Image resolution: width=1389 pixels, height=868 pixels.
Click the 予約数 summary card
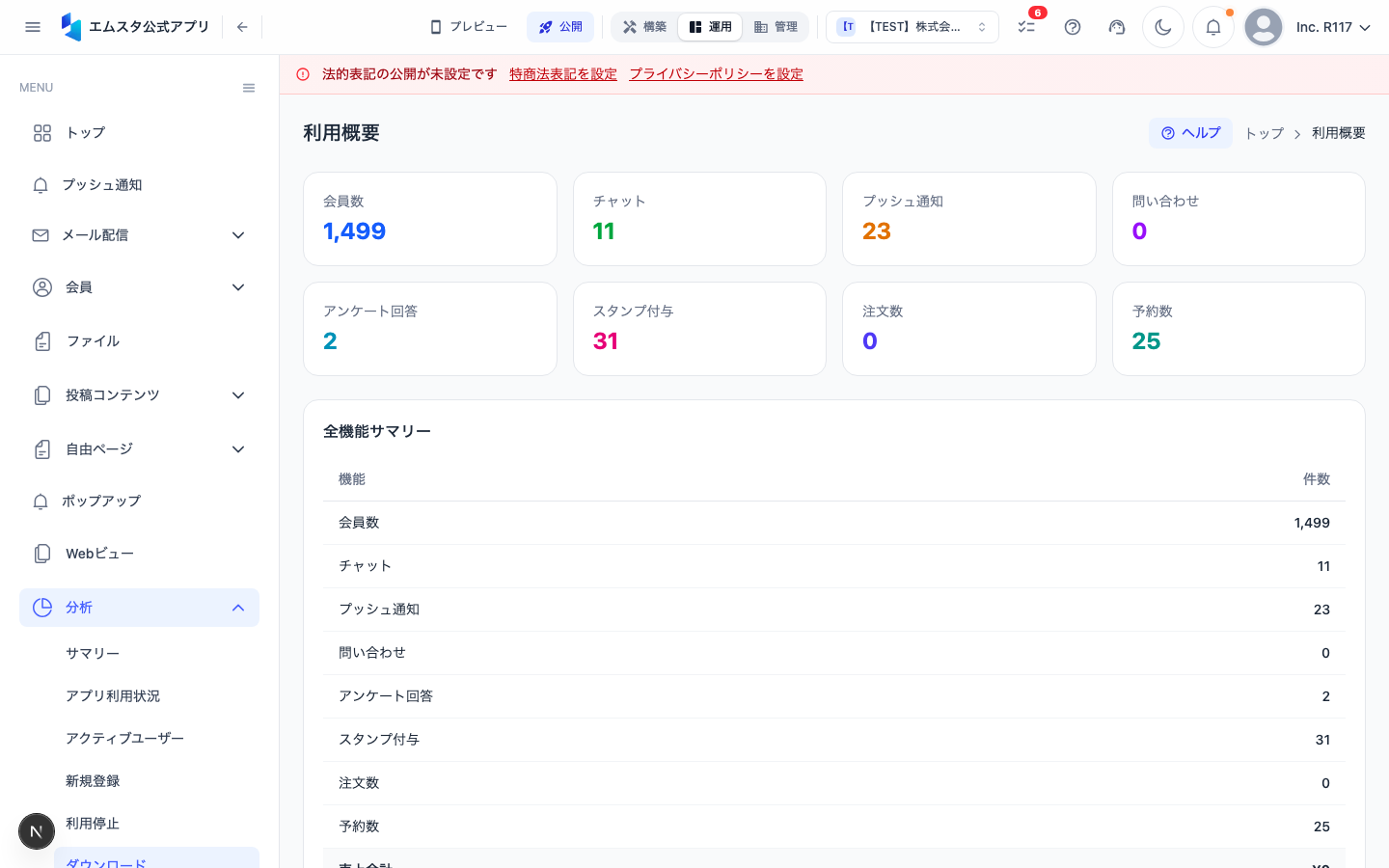click(x=1239, y=329)
